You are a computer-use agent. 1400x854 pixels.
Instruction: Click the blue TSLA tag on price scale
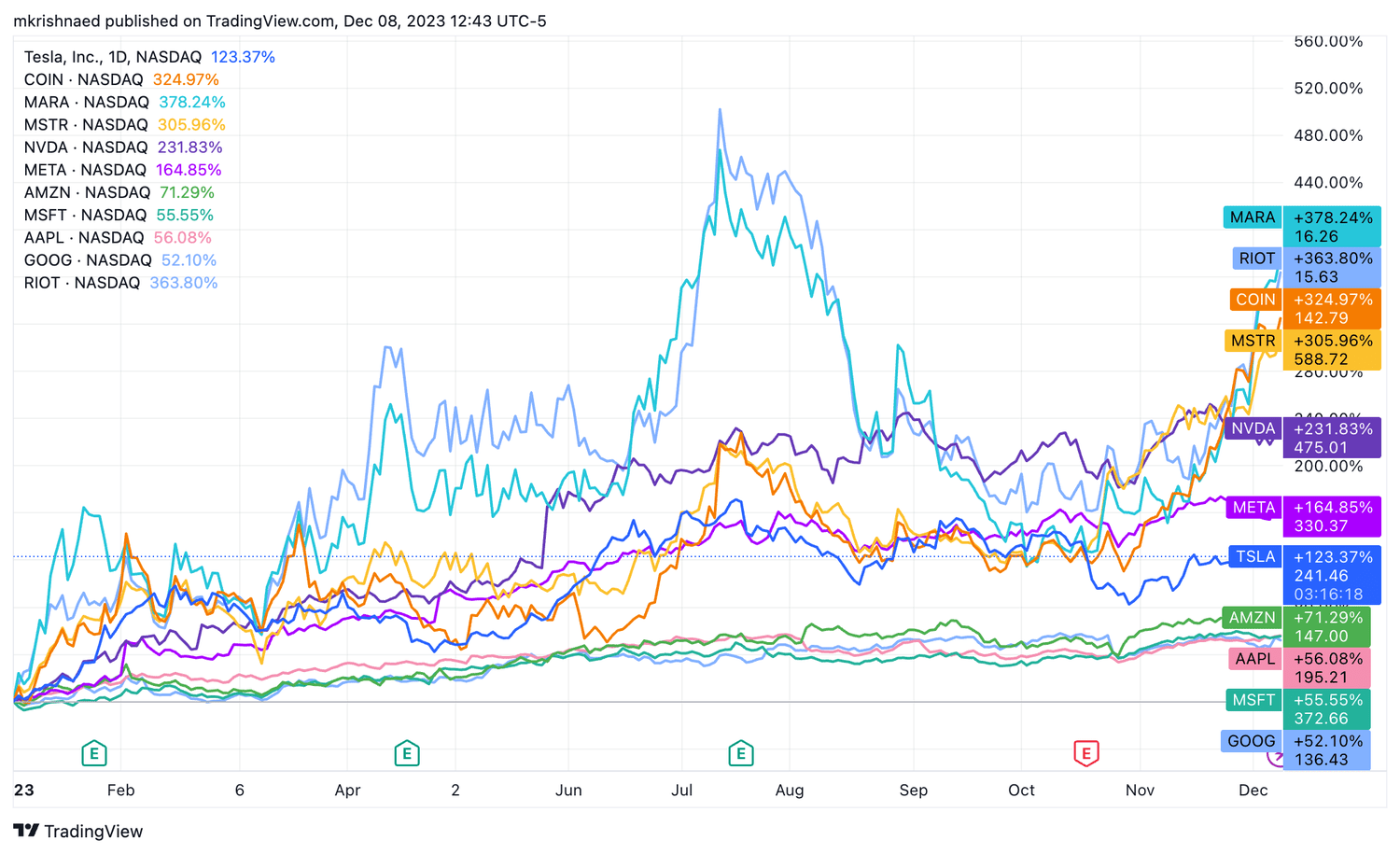(x=1255, y=556)
